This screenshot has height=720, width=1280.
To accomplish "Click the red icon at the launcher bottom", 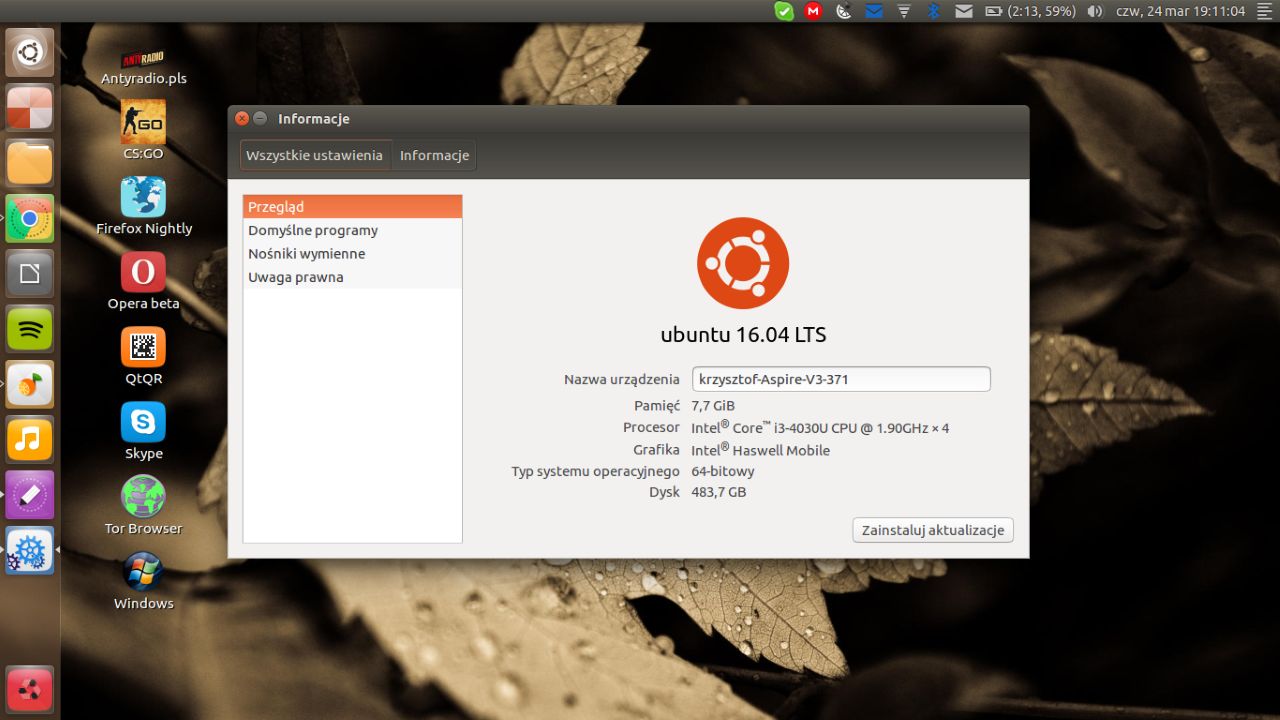I will point(30,690).
